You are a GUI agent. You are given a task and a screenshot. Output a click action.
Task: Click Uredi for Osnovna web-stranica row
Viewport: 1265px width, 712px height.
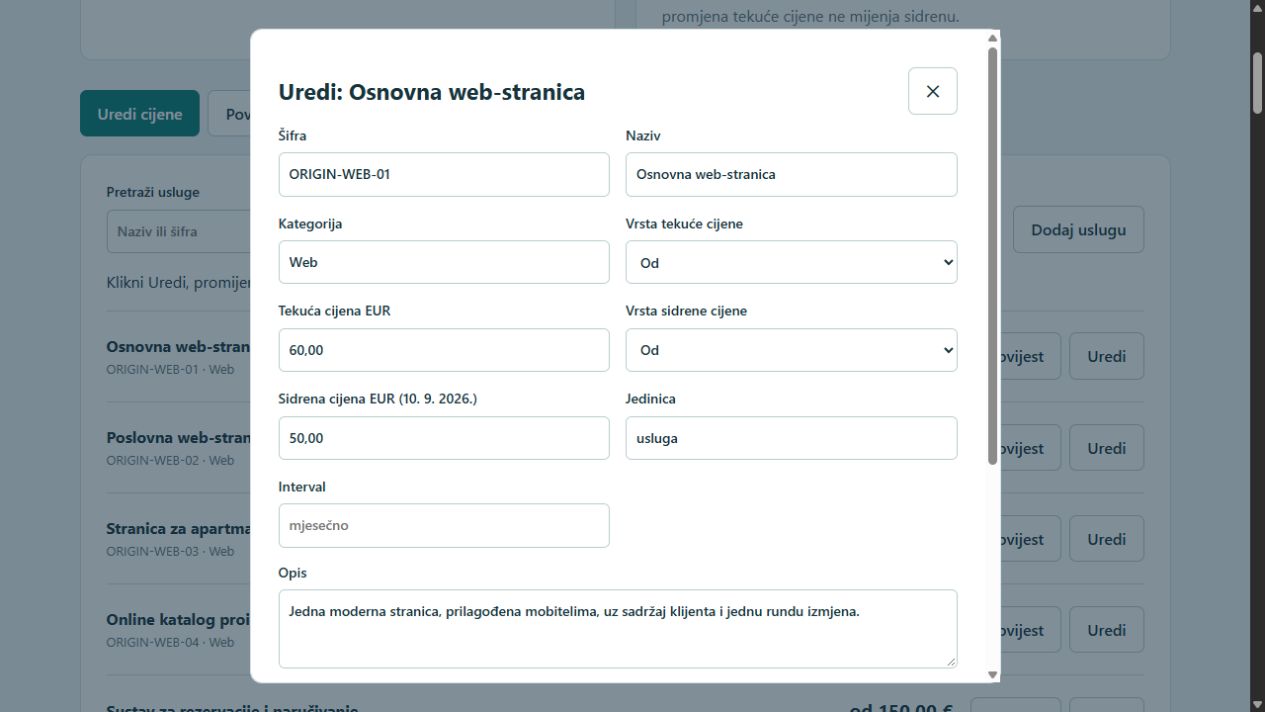point(1106,356)
